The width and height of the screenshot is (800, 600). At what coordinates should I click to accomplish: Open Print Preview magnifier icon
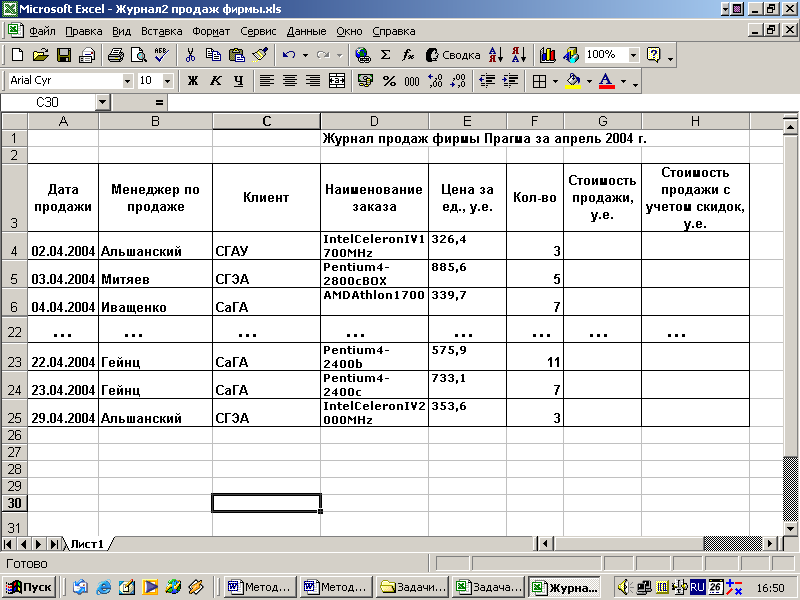139,55
